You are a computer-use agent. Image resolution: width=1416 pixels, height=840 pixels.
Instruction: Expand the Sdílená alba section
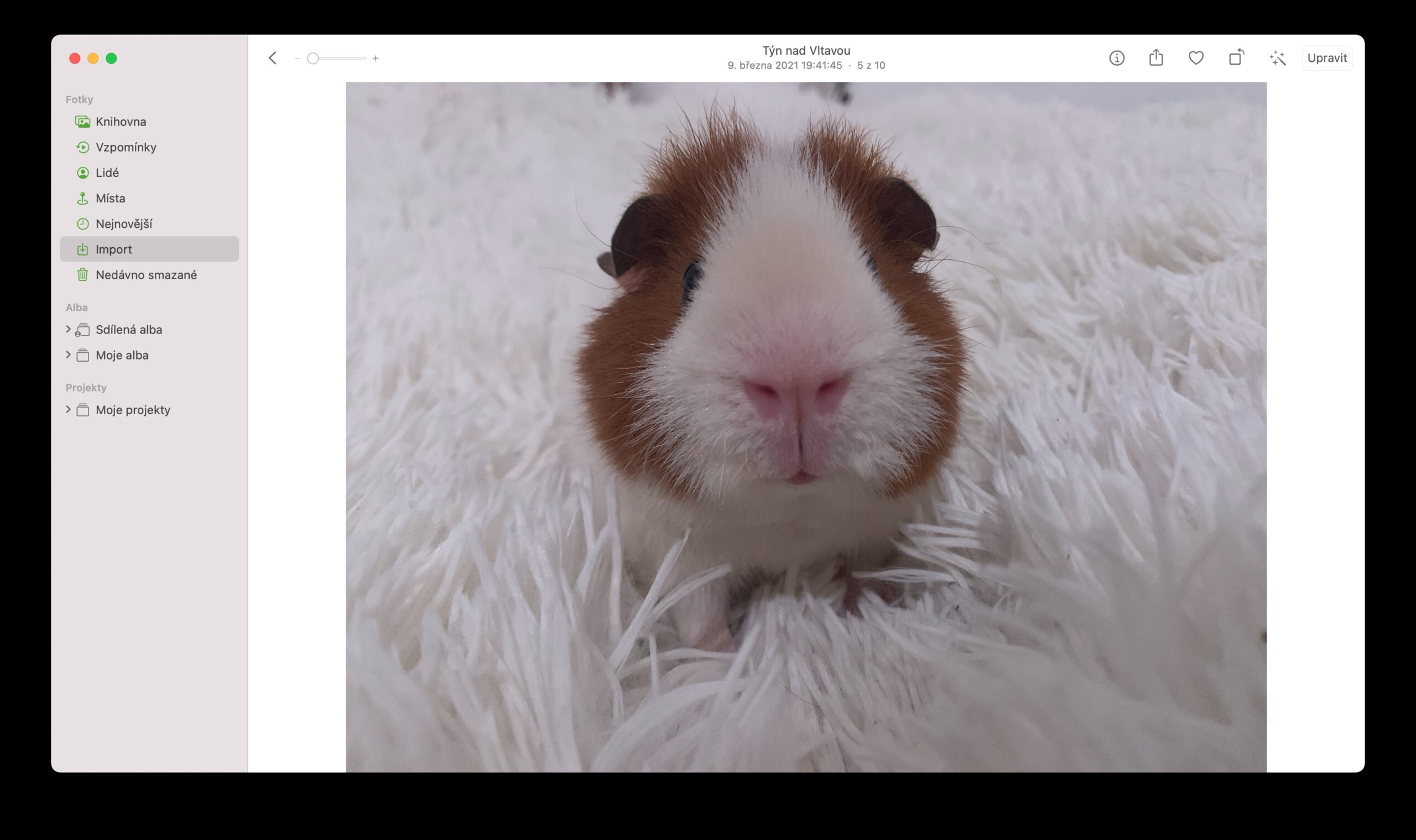click(x=129, y=329)
